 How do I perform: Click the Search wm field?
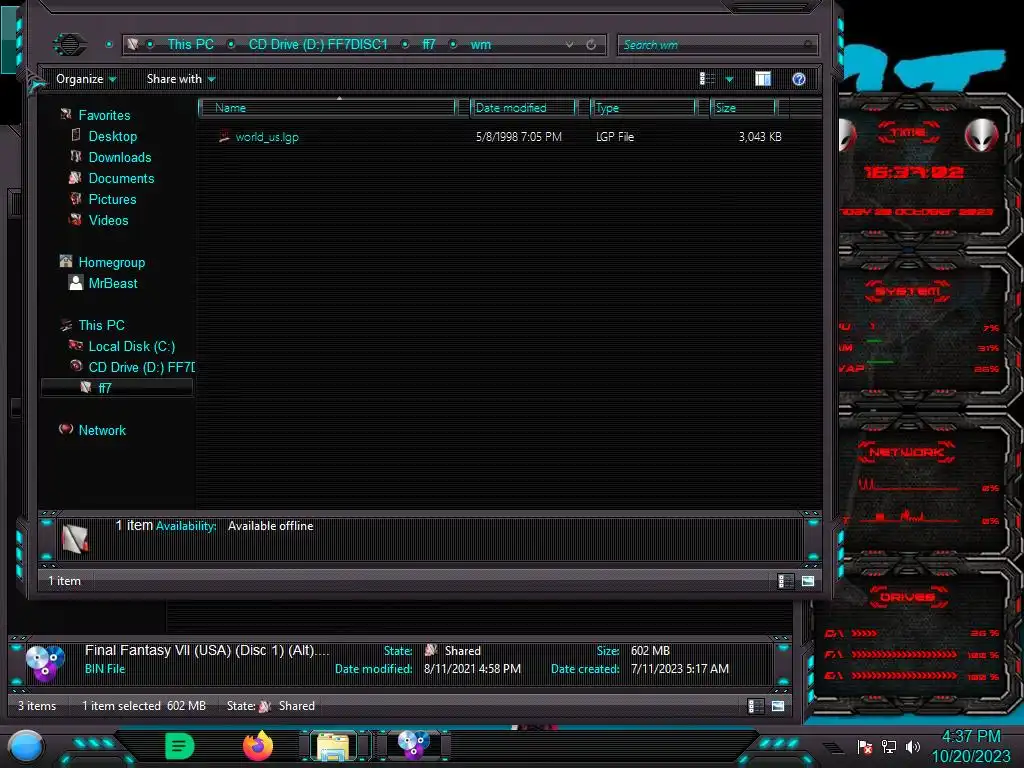[717, 45]
